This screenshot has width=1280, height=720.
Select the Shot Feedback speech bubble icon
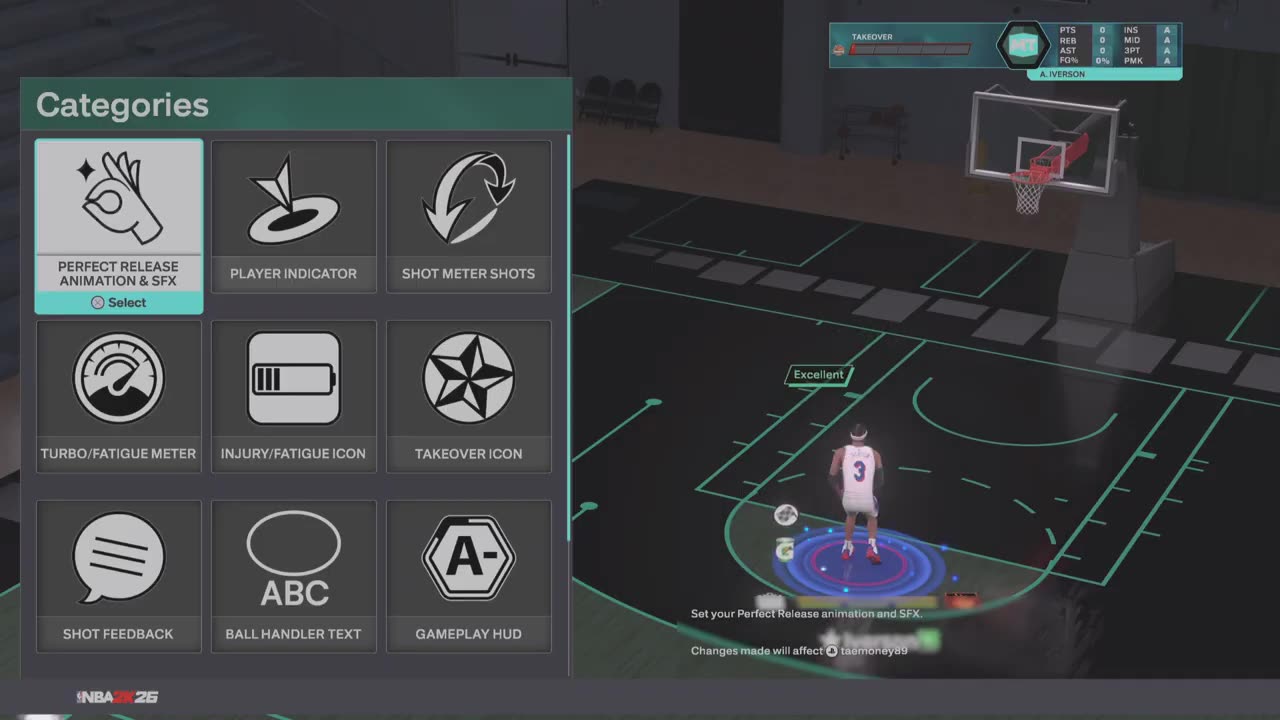click(119, 558)
